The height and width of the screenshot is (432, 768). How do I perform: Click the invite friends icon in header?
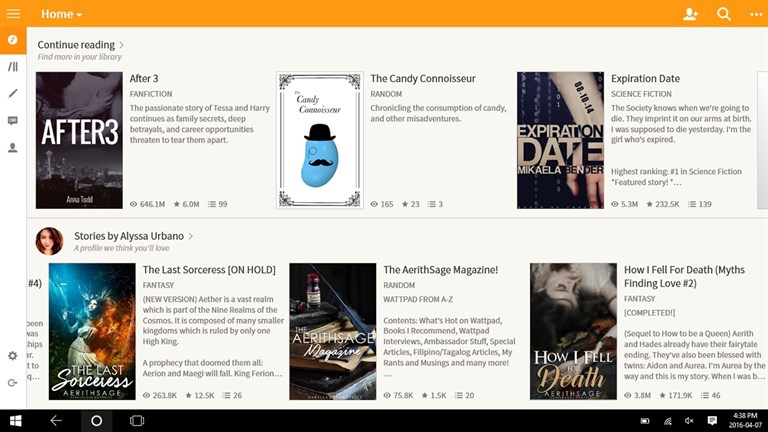pyautogui.click(x=690, y=14)
